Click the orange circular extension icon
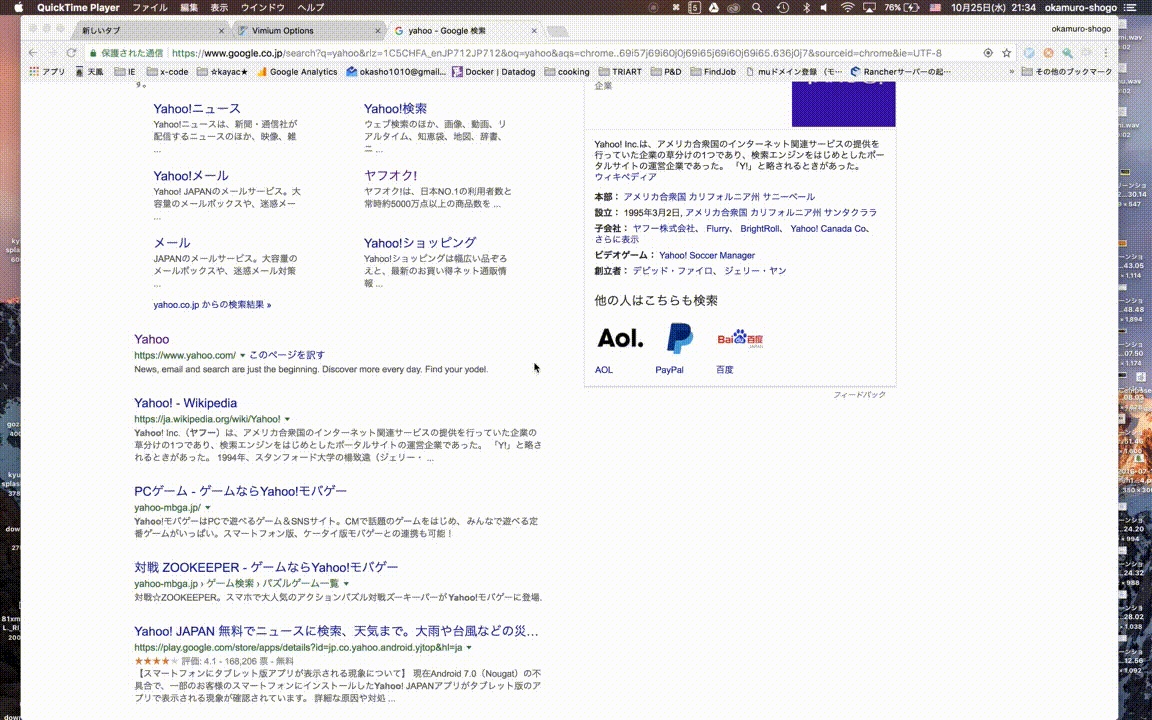The height and width of the screenshot is (720, 1152). coord(1048,53)
